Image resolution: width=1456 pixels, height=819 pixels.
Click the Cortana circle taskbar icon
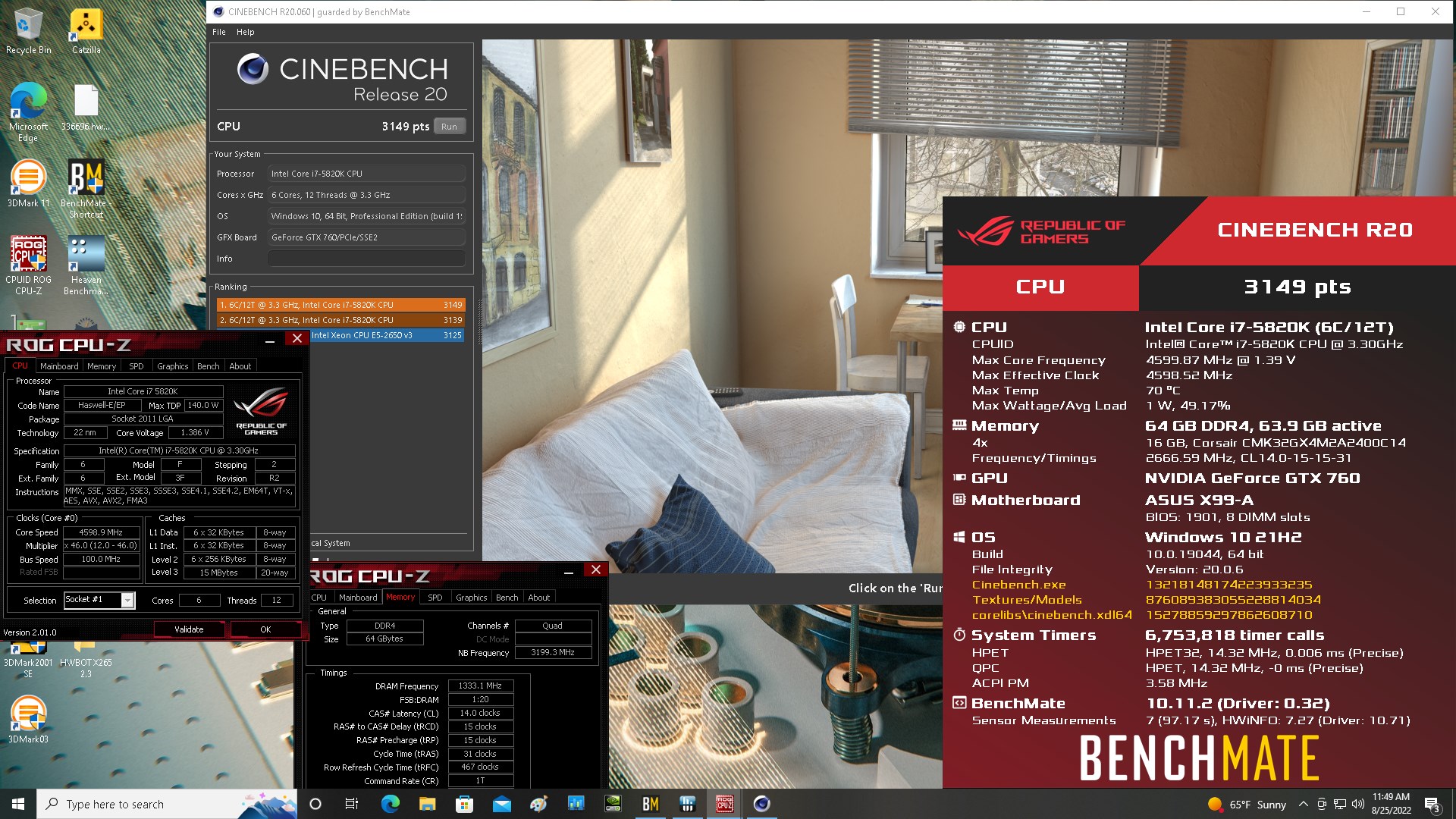click(315, 804)
